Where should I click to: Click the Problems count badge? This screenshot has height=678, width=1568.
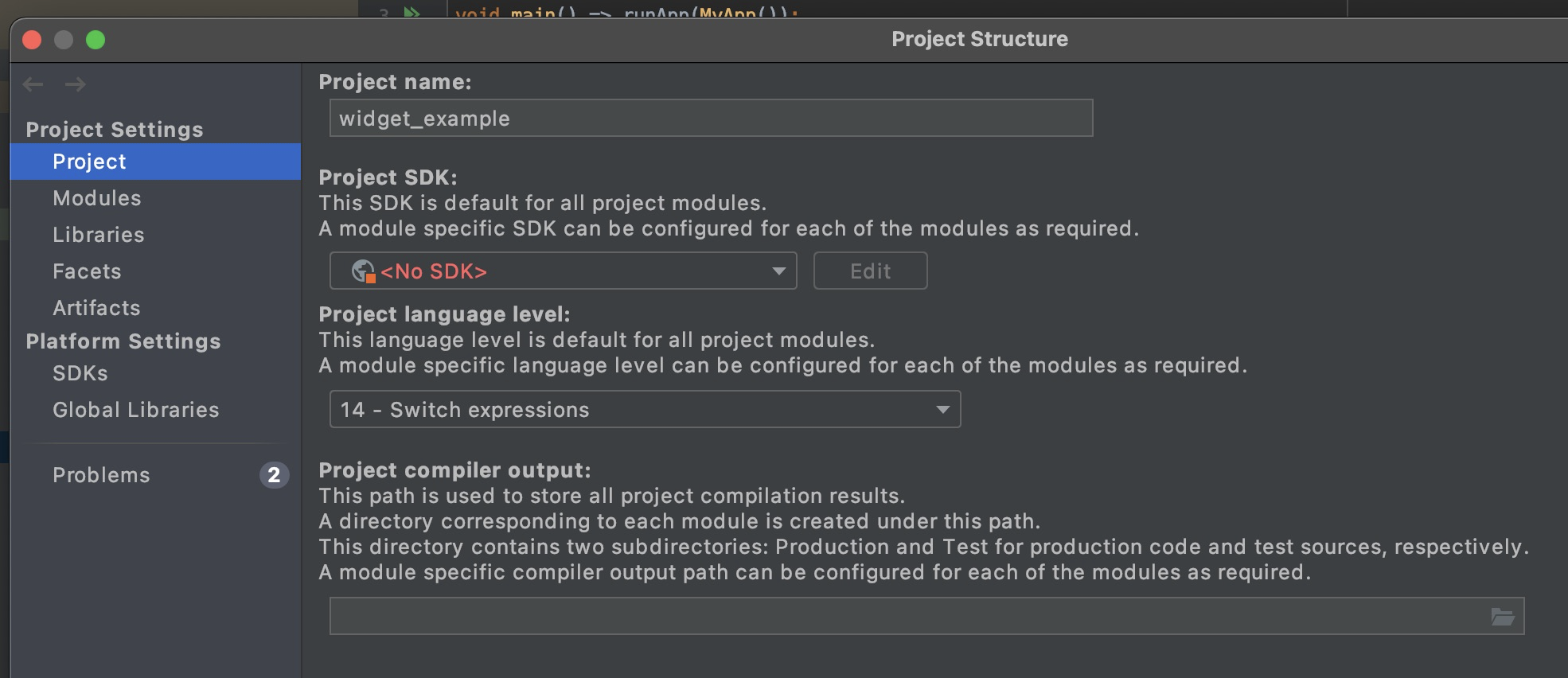tap(274, 475)
